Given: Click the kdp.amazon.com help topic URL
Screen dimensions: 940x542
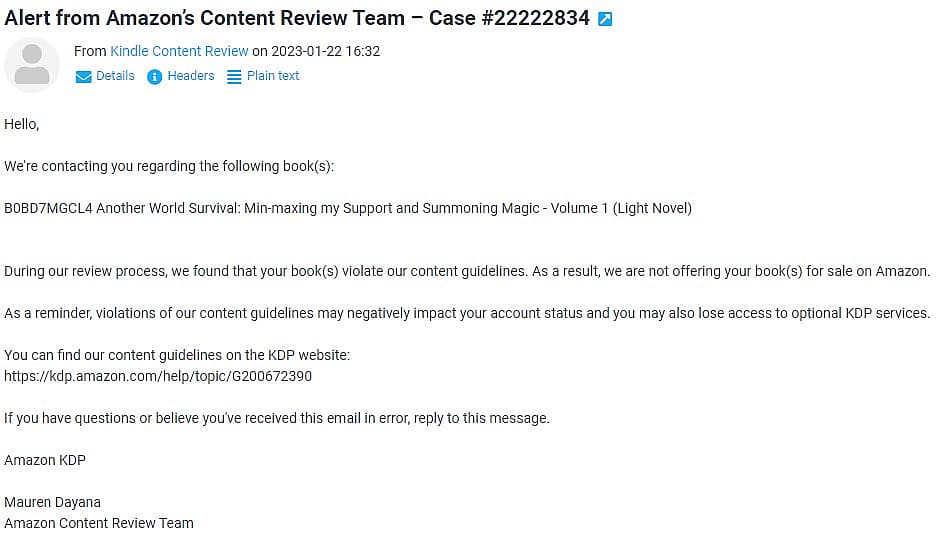Looking at the screenshot, I should pos(158,376).
